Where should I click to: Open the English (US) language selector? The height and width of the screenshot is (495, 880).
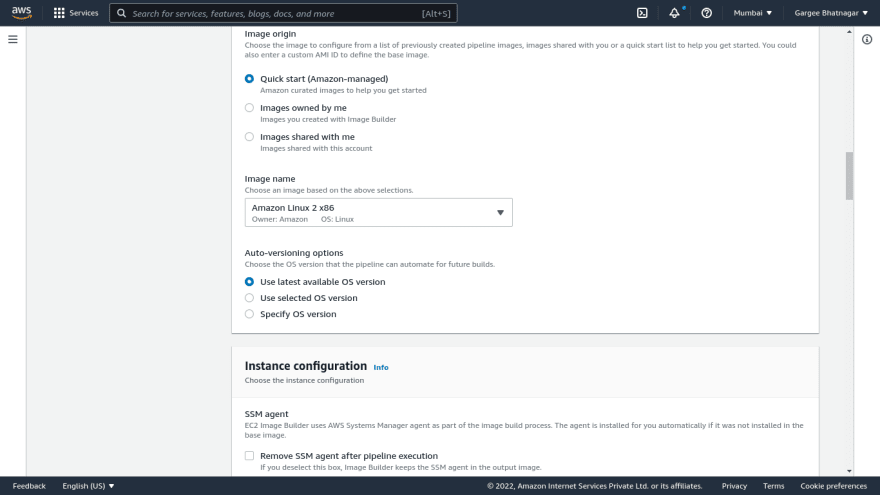[x=88, y=486]
